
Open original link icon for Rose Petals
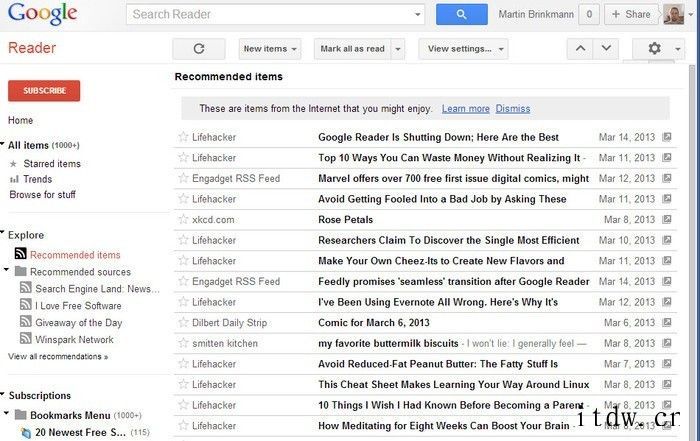(667, 219)
